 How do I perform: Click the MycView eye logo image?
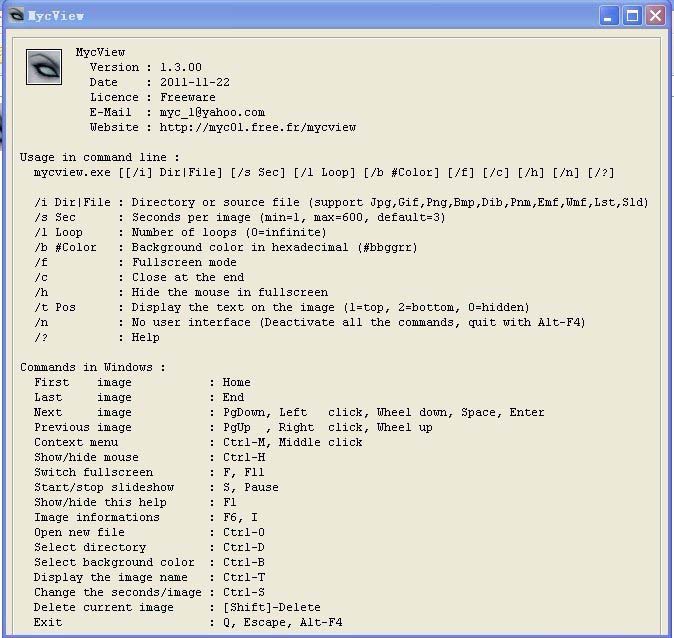tap(44, 67)
